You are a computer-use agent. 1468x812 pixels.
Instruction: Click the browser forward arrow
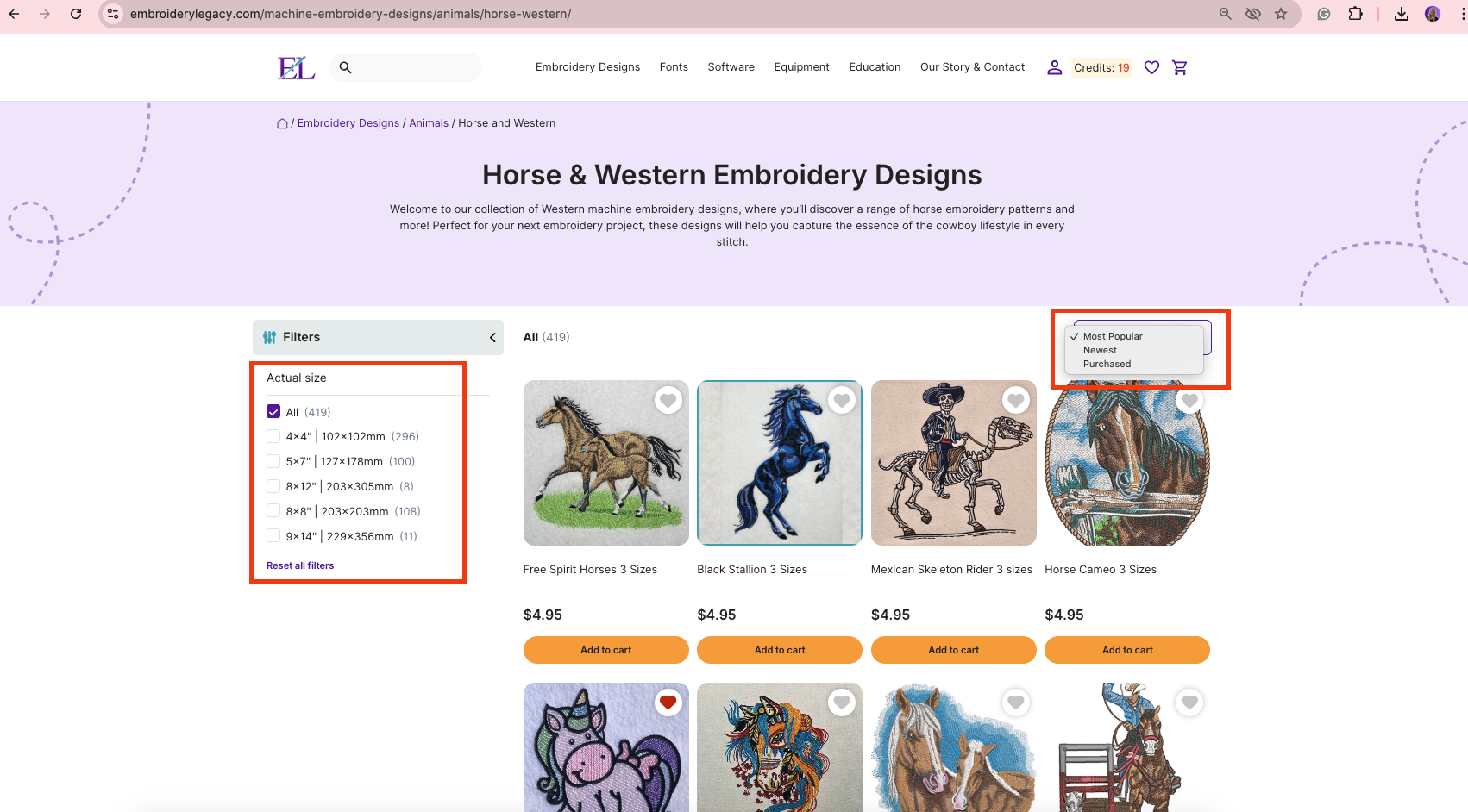click(x=45, y=14)
